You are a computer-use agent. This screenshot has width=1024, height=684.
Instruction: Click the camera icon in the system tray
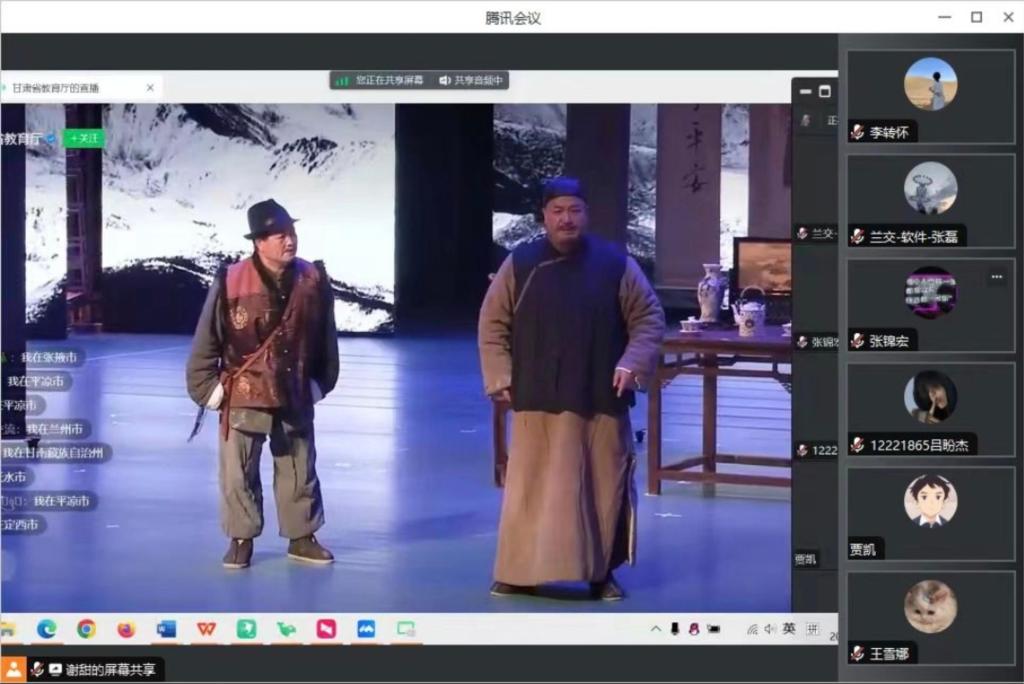pyautogui.click(x=712, y=628)
